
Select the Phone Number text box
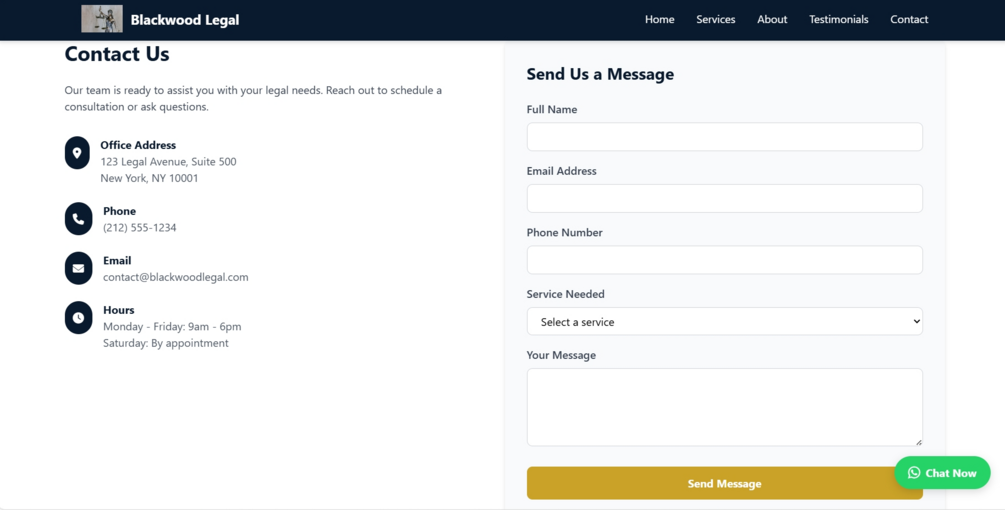pos(724,260)
